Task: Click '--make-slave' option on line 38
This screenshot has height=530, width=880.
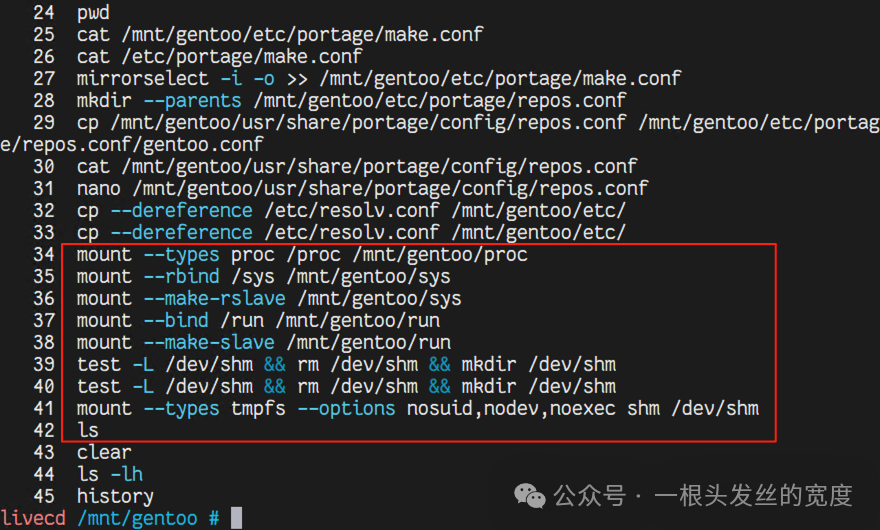Action: pyautogui.click(x=209, y=342)
